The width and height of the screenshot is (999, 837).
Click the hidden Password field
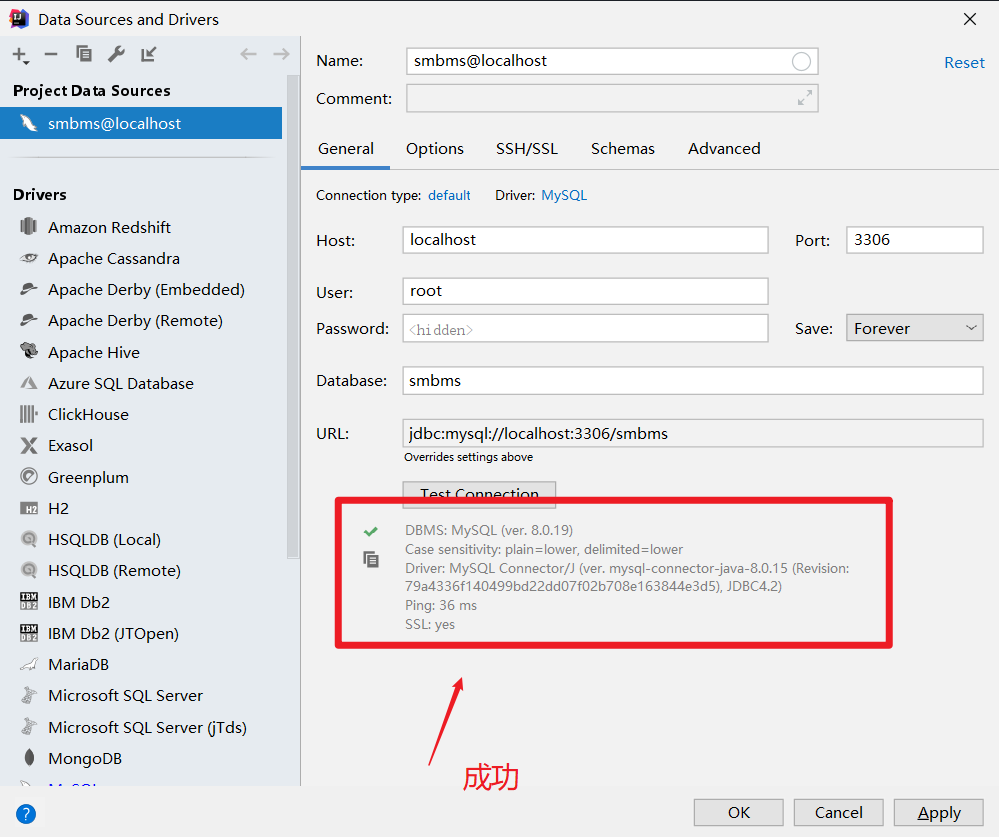585,329
